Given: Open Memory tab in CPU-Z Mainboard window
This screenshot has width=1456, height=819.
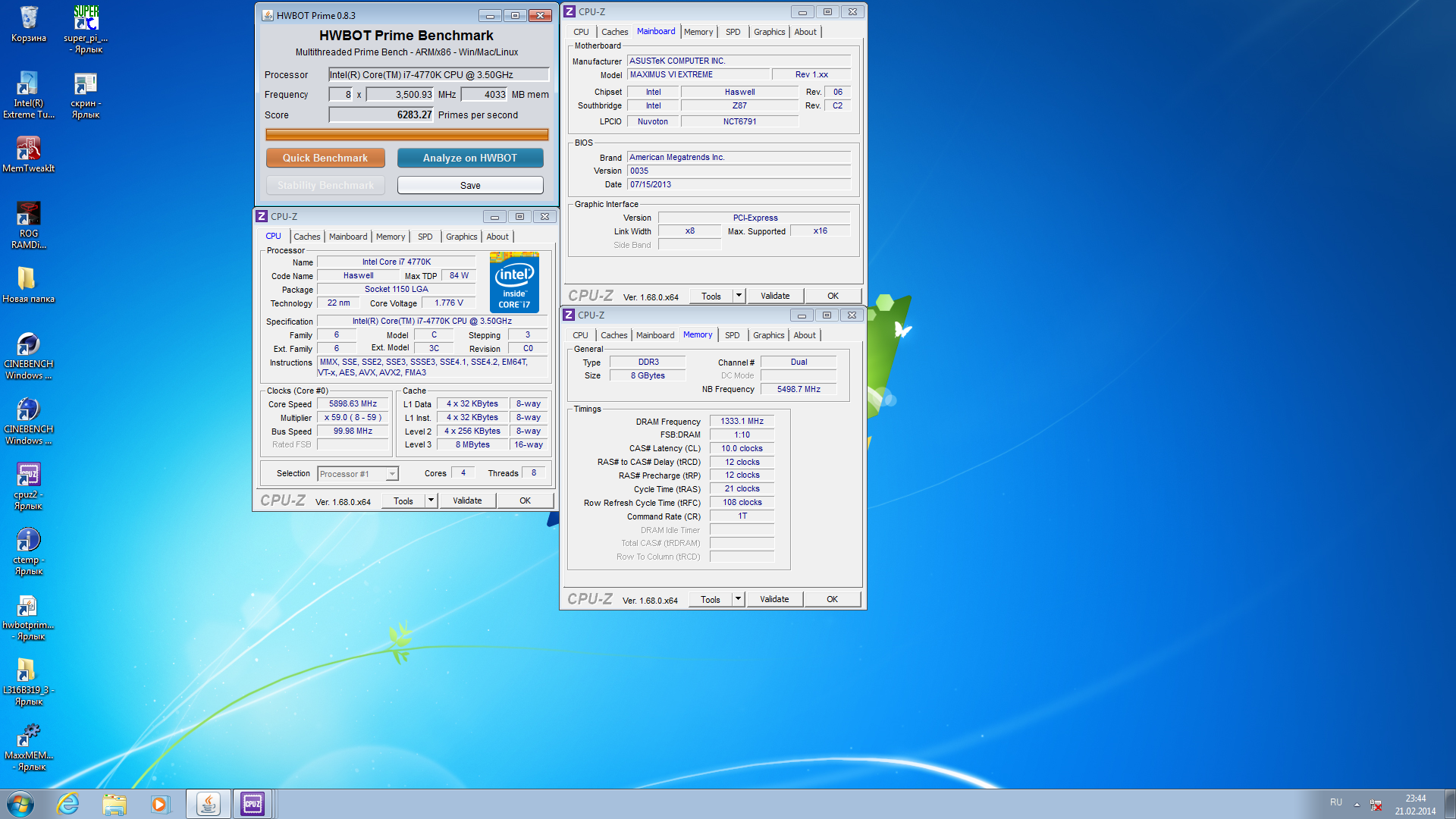Looking at the screenshot, I should tap(698, 32).
